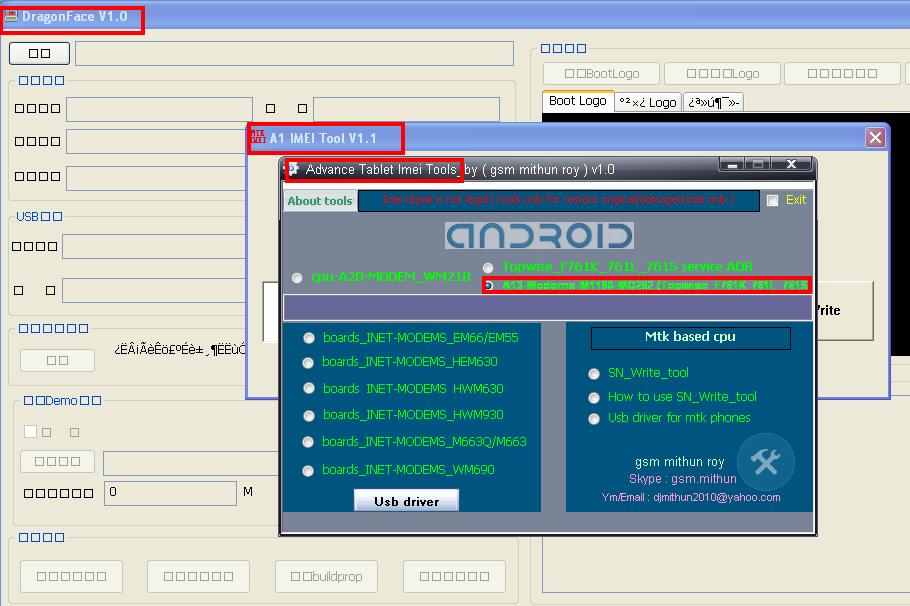Choose boards_INET-MODEMS_HWM630 option
The image size is (910, 606).
pyautogui.click(x=309, y=388)
